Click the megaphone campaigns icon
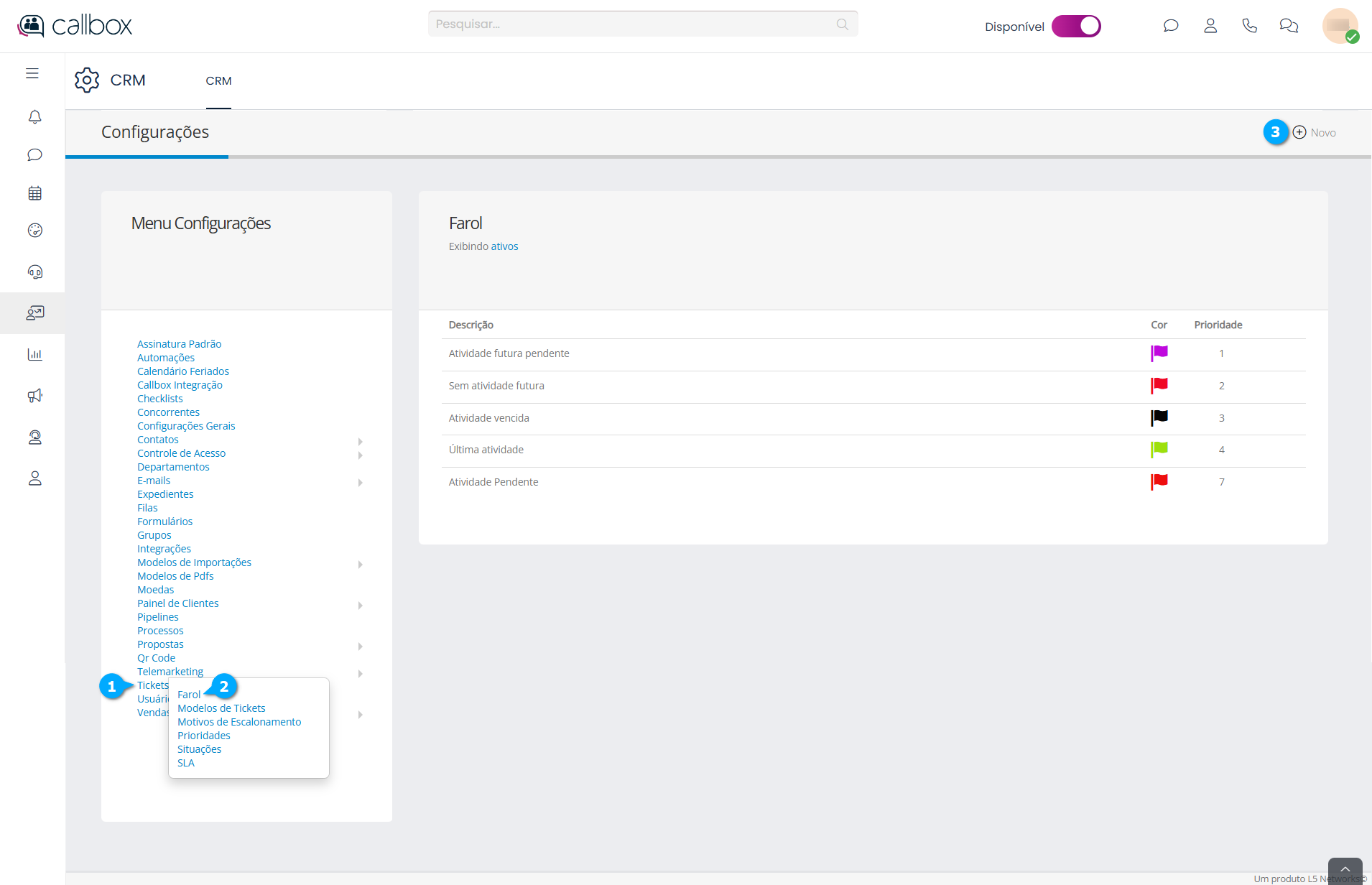1372x885 pixels. (x=34, y=396)
